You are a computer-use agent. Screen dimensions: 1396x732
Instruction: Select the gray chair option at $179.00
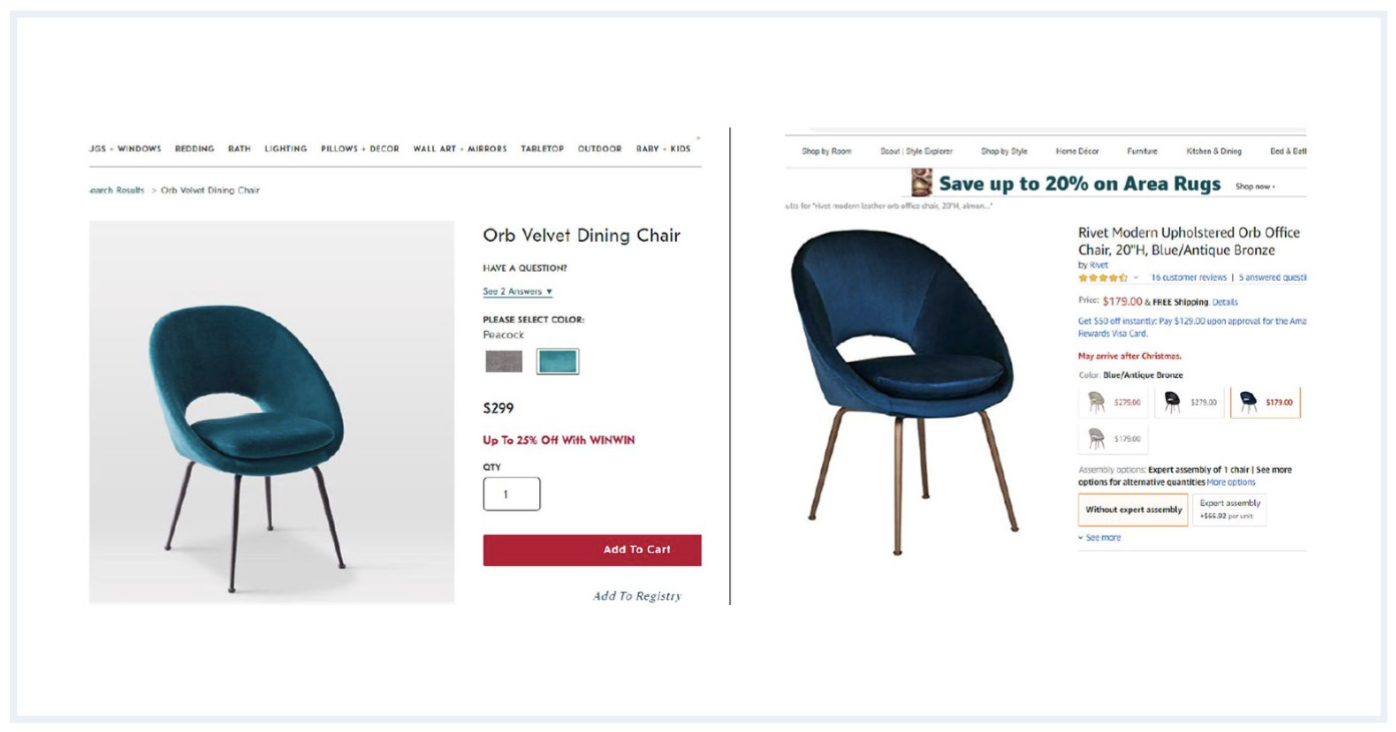tap(1113, 438)
